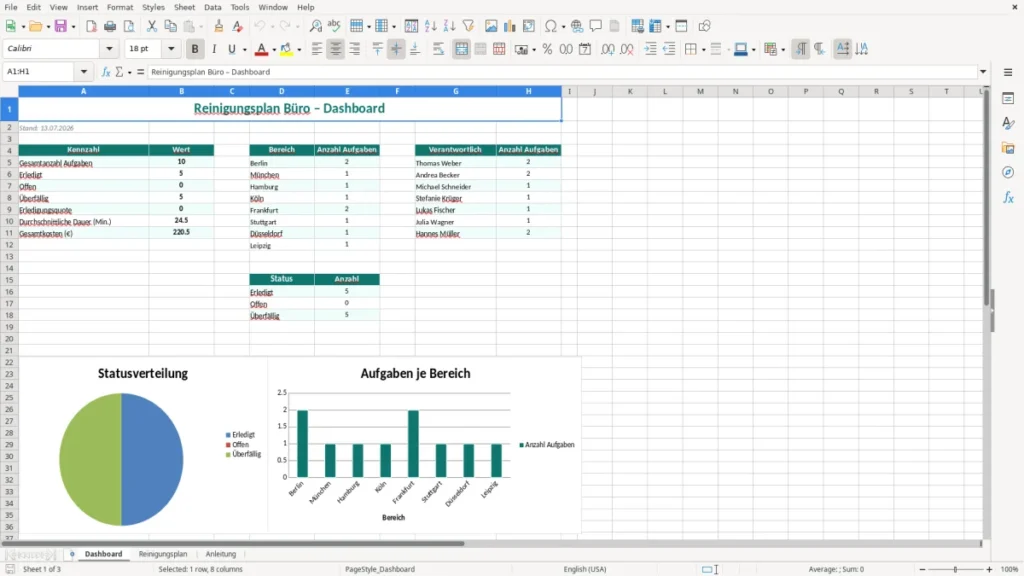This screenshot has width=1024, height=576.
Task: Toggle Align Top
Action: click(377, 49)
